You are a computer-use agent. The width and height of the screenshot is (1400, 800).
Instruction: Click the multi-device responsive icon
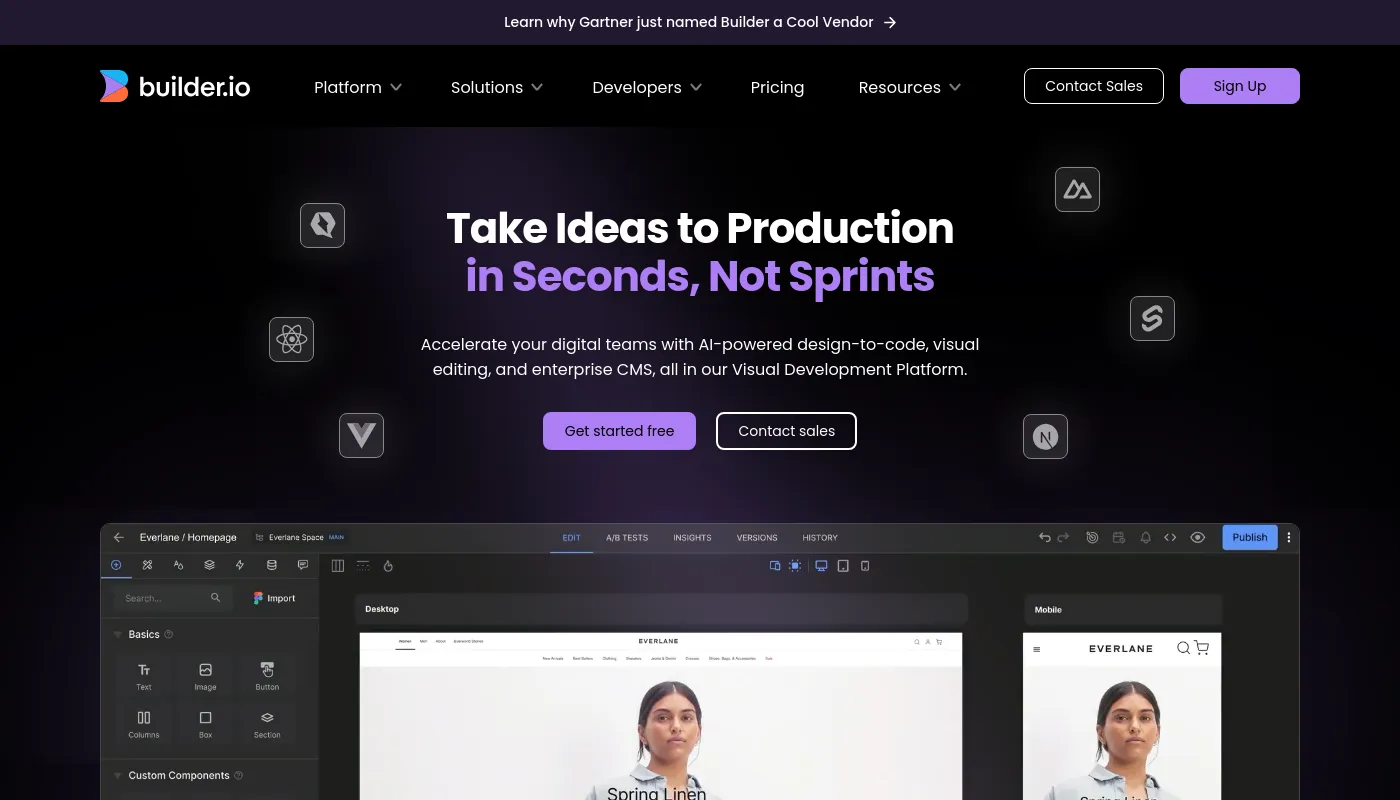(775, 566)
